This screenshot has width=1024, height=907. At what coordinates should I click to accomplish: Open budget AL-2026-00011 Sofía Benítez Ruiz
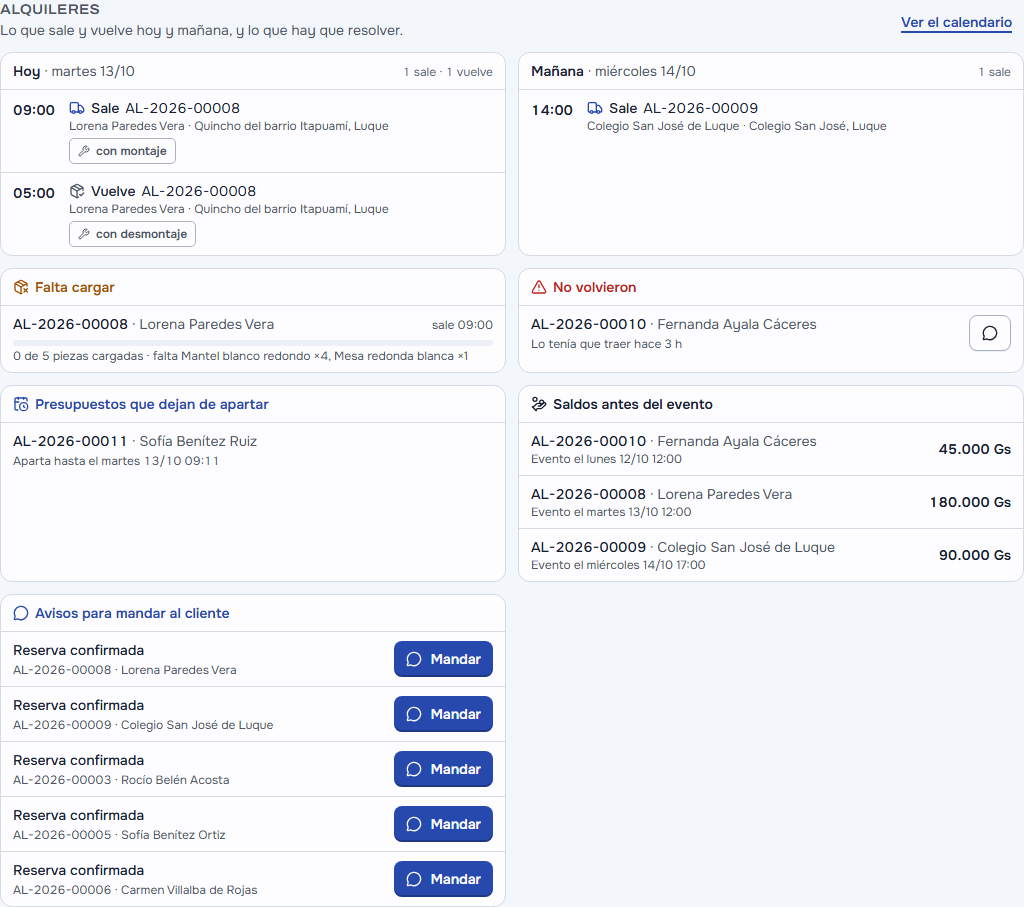[253, 451]
